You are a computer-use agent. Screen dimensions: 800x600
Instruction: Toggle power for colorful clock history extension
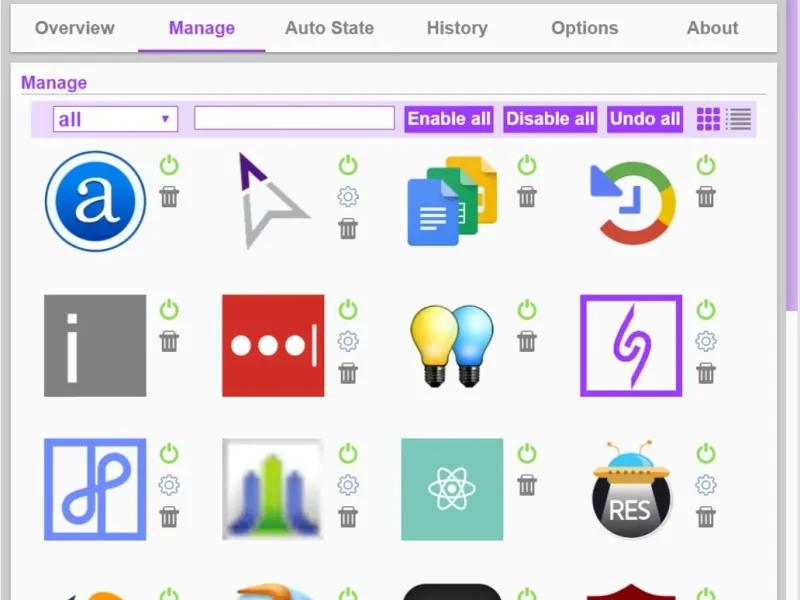706,165
